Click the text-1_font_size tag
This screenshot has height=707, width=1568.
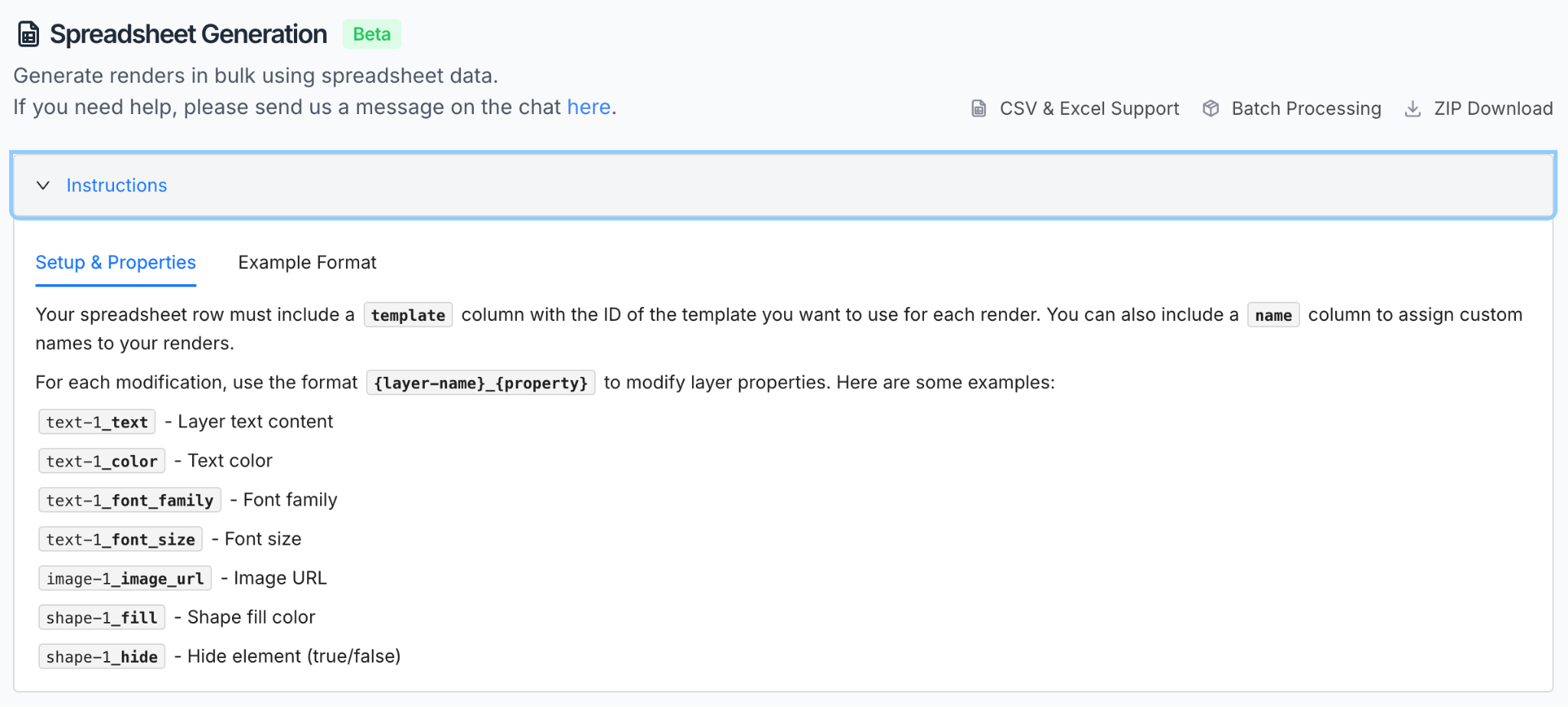pyautogui.click(x=119, y=538)
